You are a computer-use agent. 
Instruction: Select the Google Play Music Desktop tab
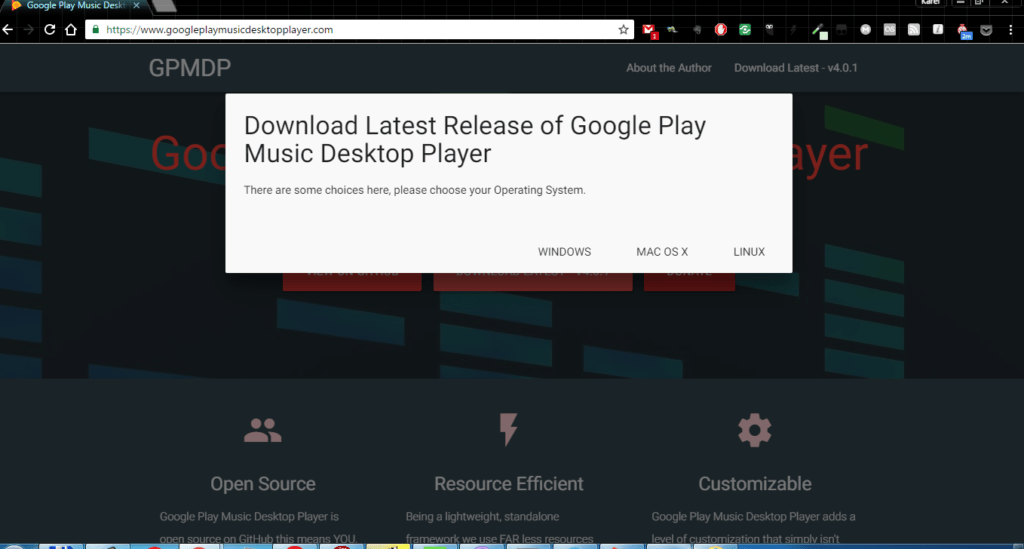[x=74, y=5]
